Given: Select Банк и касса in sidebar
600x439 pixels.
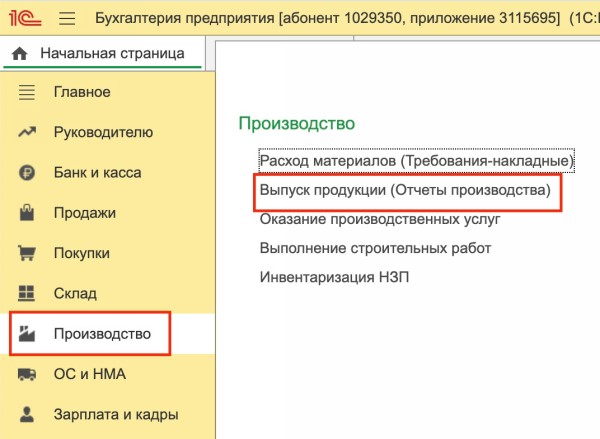Looking at the screenshot, I should pyautogui.click(x=97, y=173).
